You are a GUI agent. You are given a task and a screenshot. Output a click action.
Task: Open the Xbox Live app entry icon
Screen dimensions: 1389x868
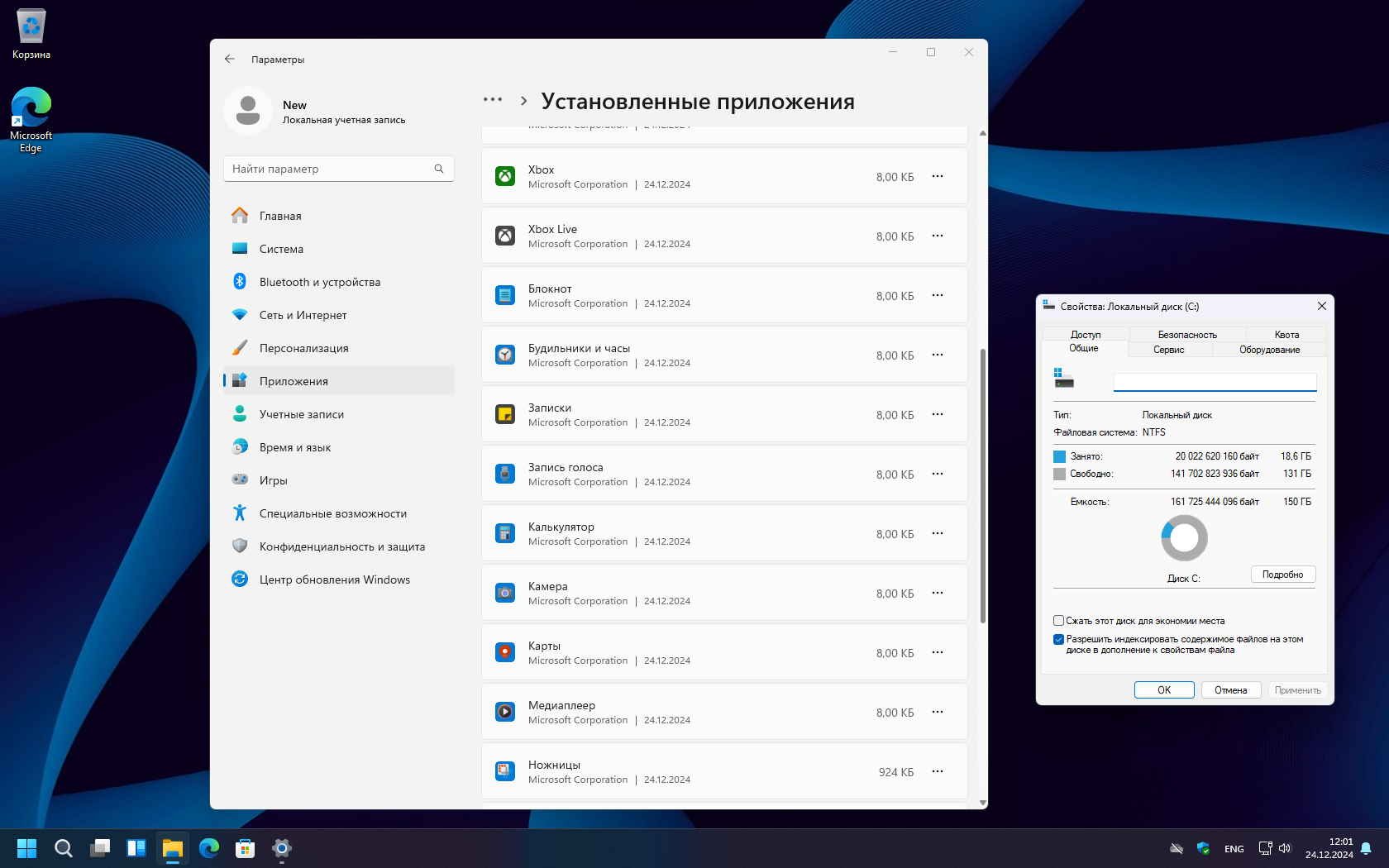[505, 236]
